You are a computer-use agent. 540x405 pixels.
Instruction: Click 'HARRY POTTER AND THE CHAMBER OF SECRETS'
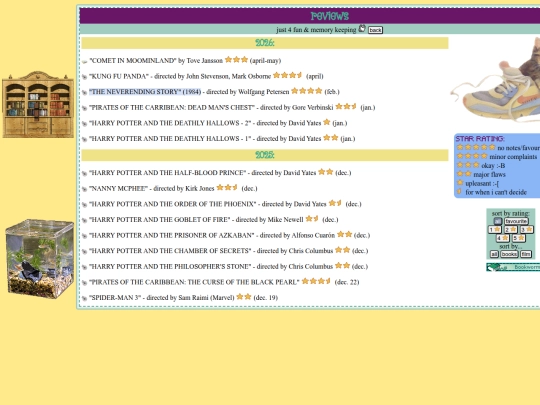point(170,251)
